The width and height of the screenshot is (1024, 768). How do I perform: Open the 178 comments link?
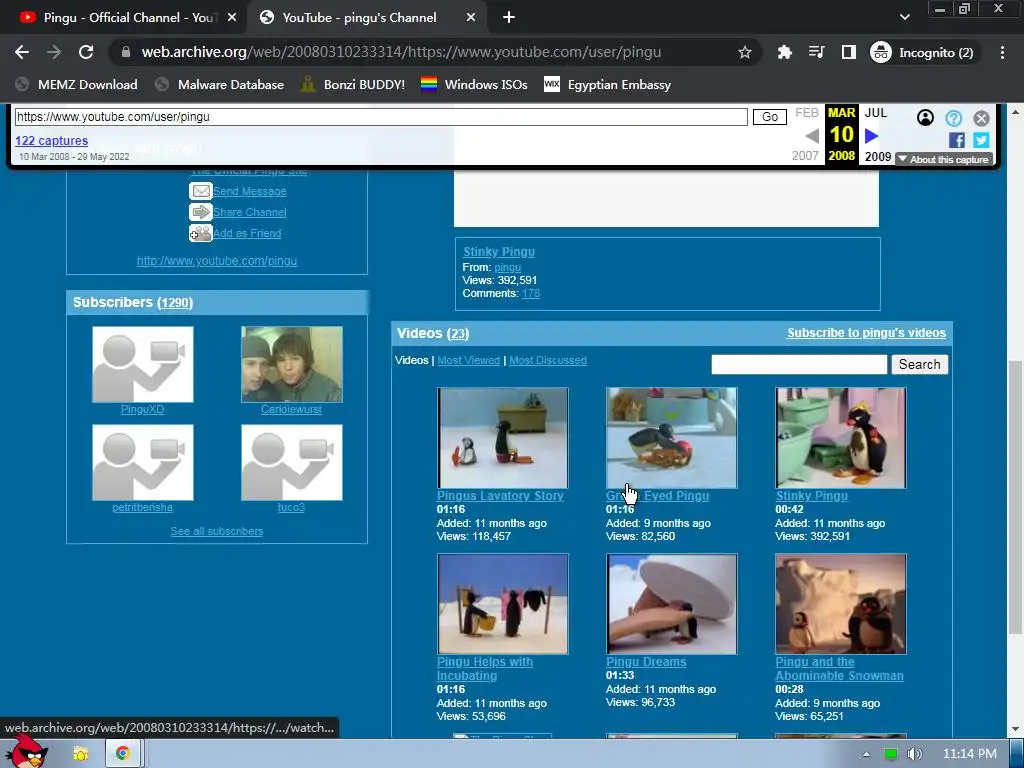[x=531, y=293]
